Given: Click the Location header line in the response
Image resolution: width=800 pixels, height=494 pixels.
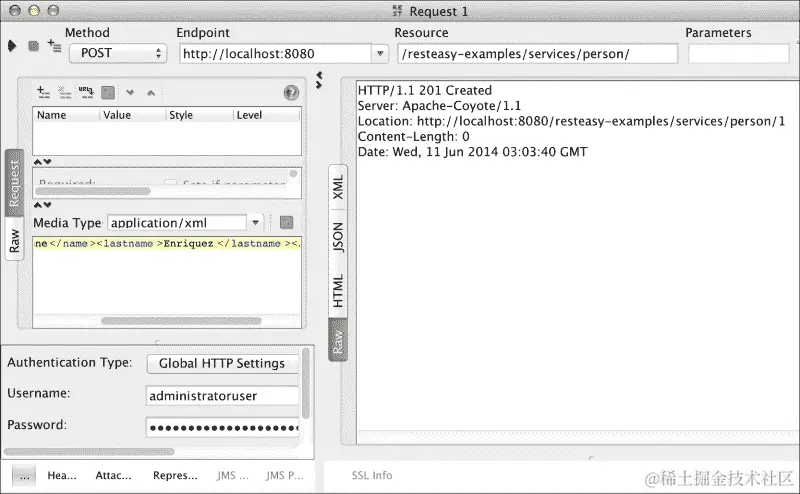Looking at the screenshot, I should click(x=571, y=121).
